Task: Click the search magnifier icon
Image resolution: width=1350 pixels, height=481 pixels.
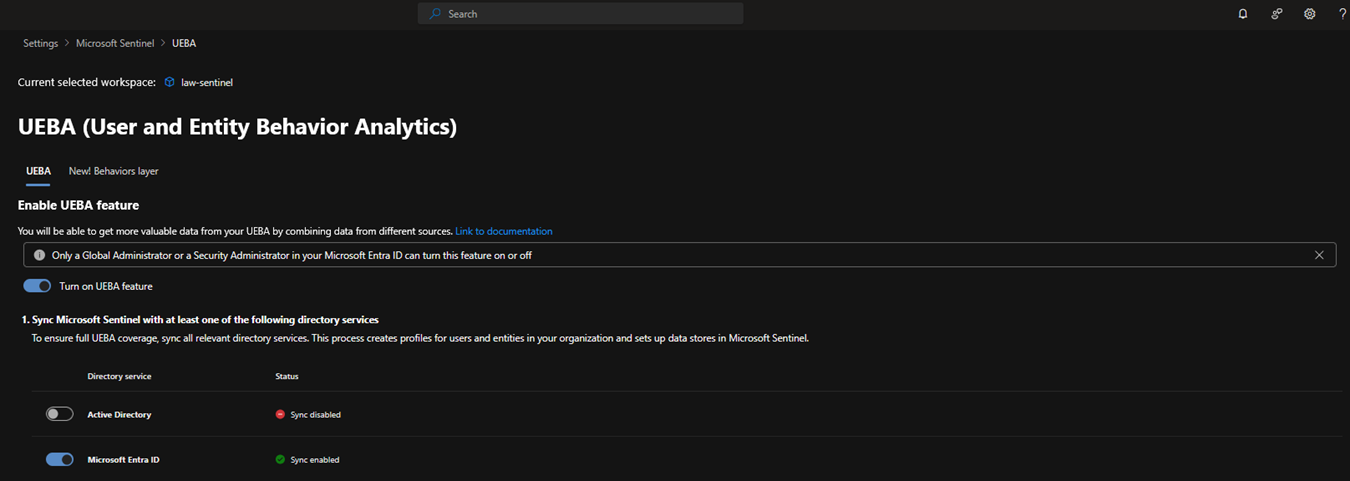Action: point(435,14)
